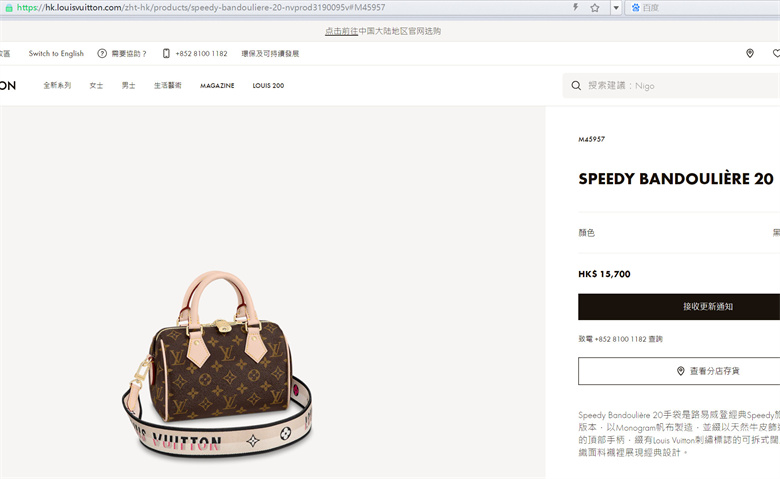Open the address bar dropdown arrow
This screenshot has height=479, width=780.
[x=616, y=7]
